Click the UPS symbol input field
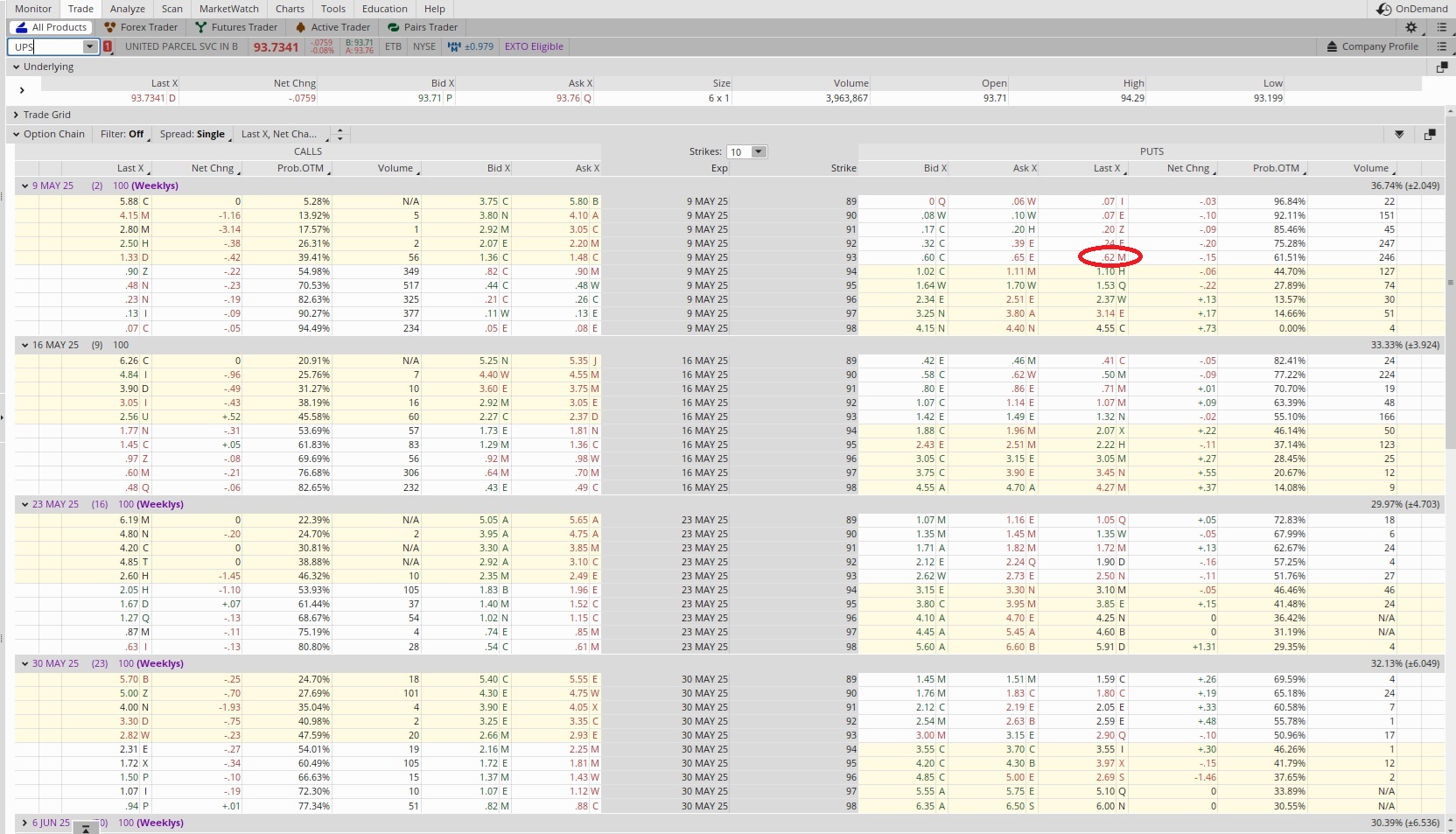 (x=46, y=46)
